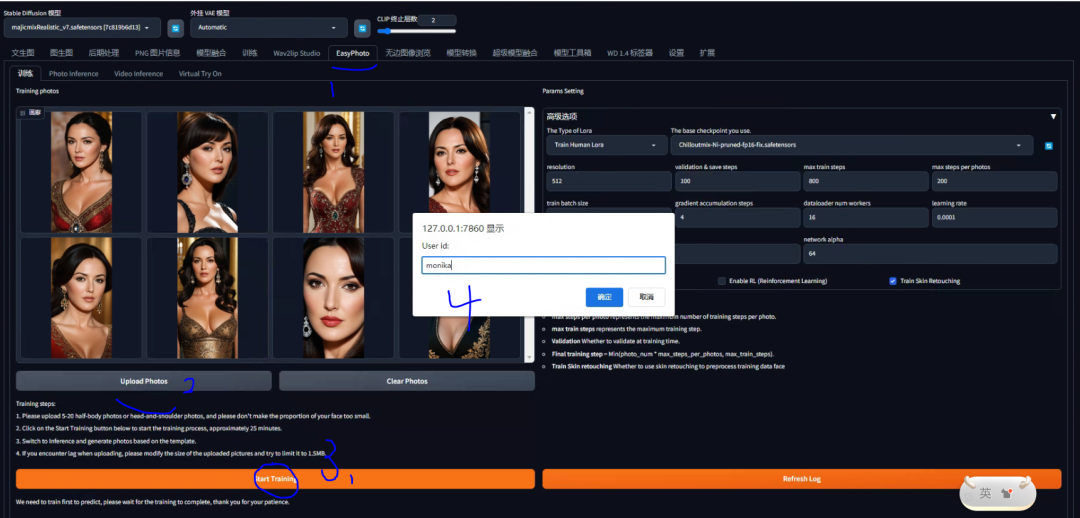The width and height of the screenshot is (1080, 518).
Task: Select second training photo in top row
Action: pyautogui.click(x=207, y=172)
